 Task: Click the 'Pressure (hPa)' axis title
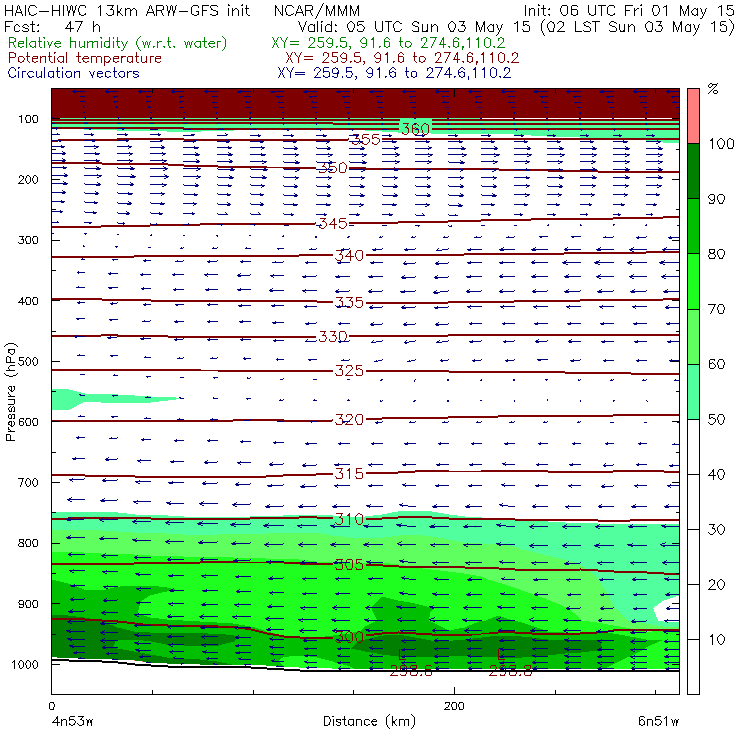(11, 392)
